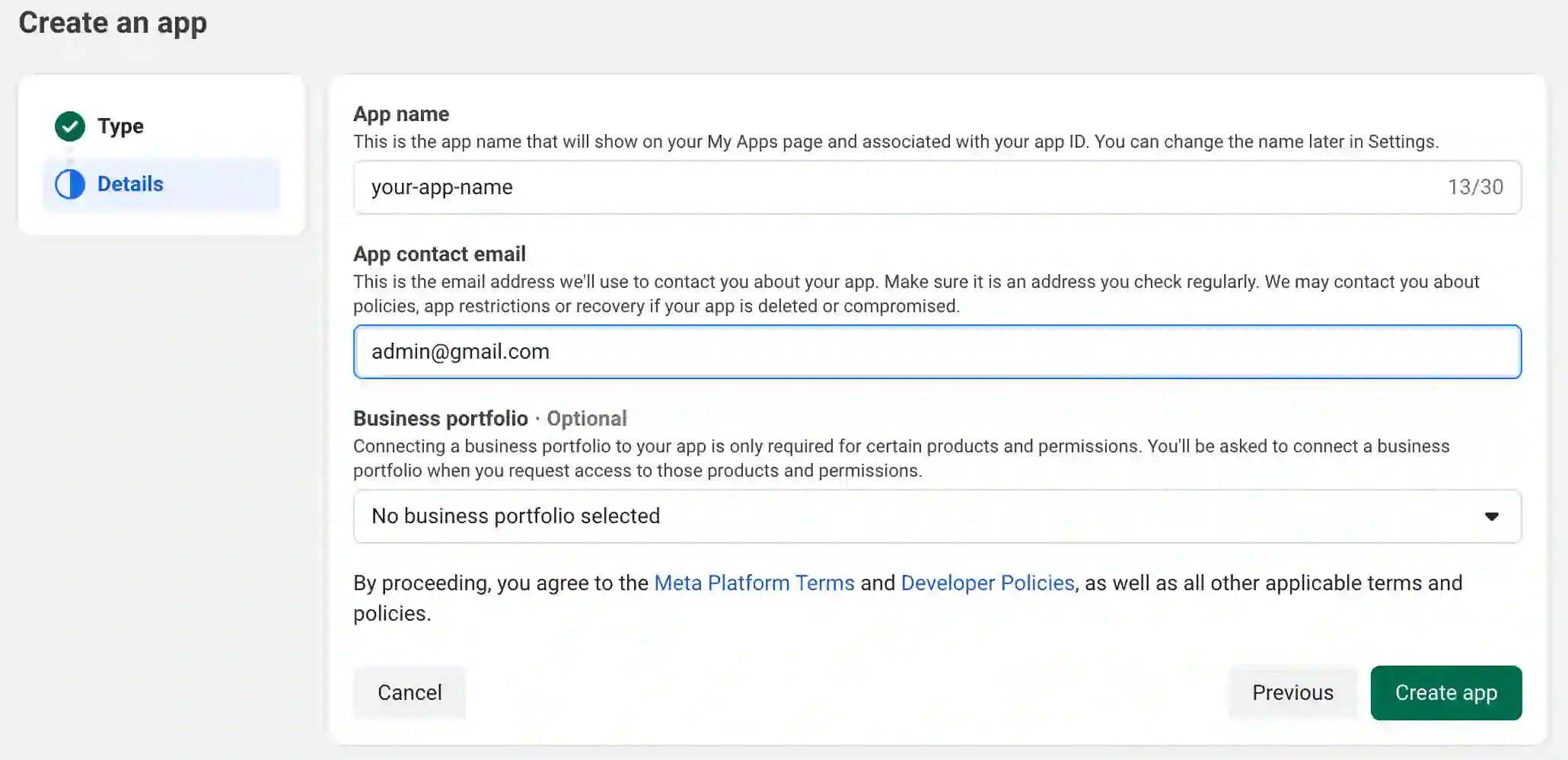Screen dimensions: 1568x760
Task: Select the Details step circle icon
Action: point(69,184)
